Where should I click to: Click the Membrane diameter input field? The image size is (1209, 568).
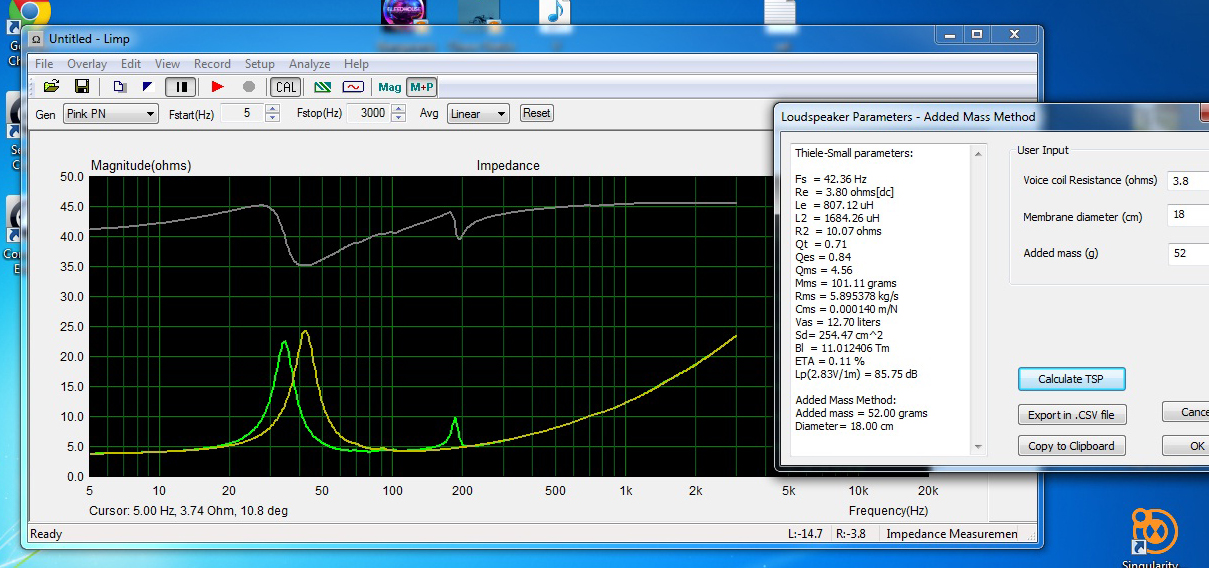point(1188,217)
